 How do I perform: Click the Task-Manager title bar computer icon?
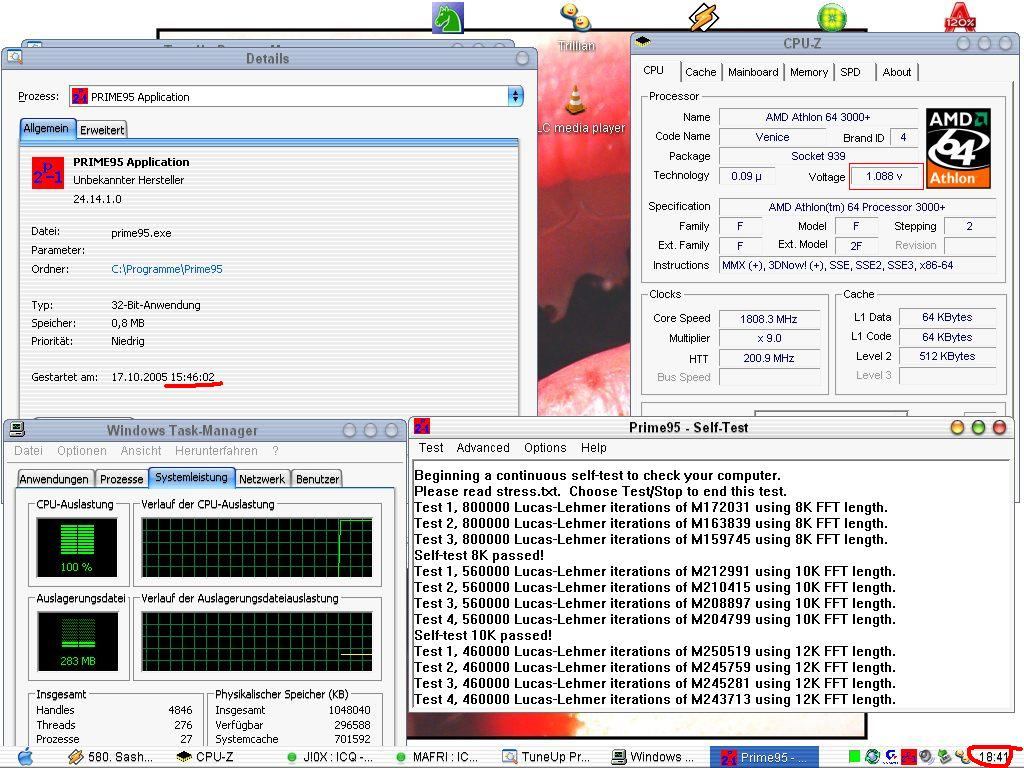[x=17, y=429]
